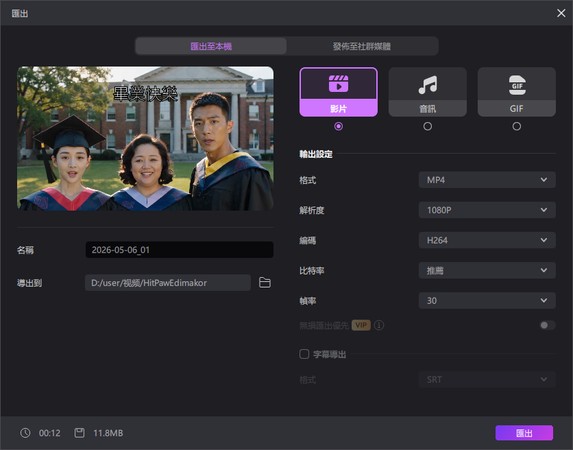
Task: Expand the 解析度 1080P dropdown
Action: 487,210
